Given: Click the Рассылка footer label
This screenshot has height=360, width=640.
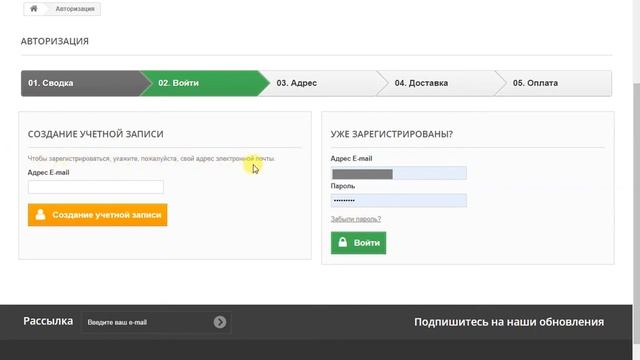Looking at the screenshot, I should [48, 321].
